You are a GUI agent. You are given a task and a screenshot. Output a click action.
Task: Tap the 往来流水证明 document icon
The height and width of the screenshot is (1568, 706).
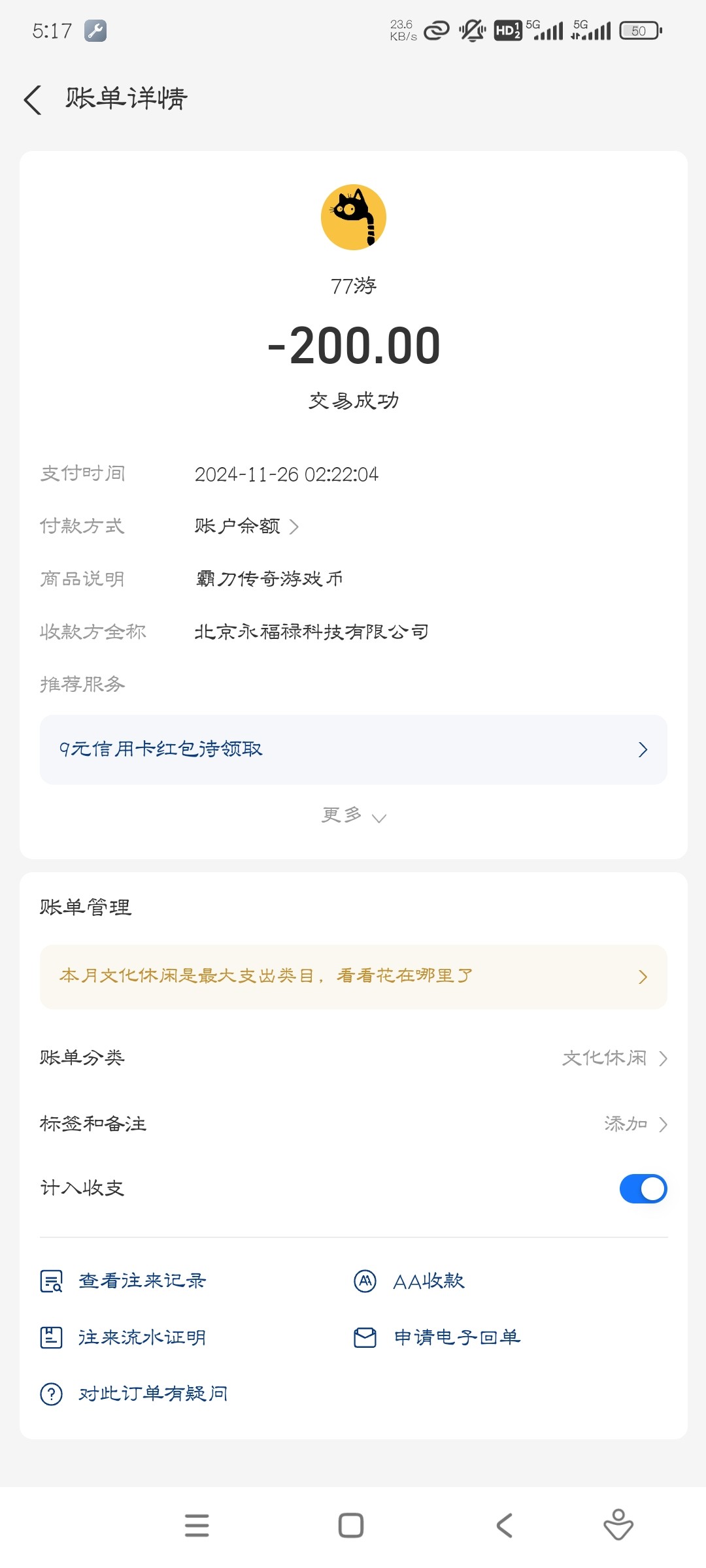point(51,1337)
